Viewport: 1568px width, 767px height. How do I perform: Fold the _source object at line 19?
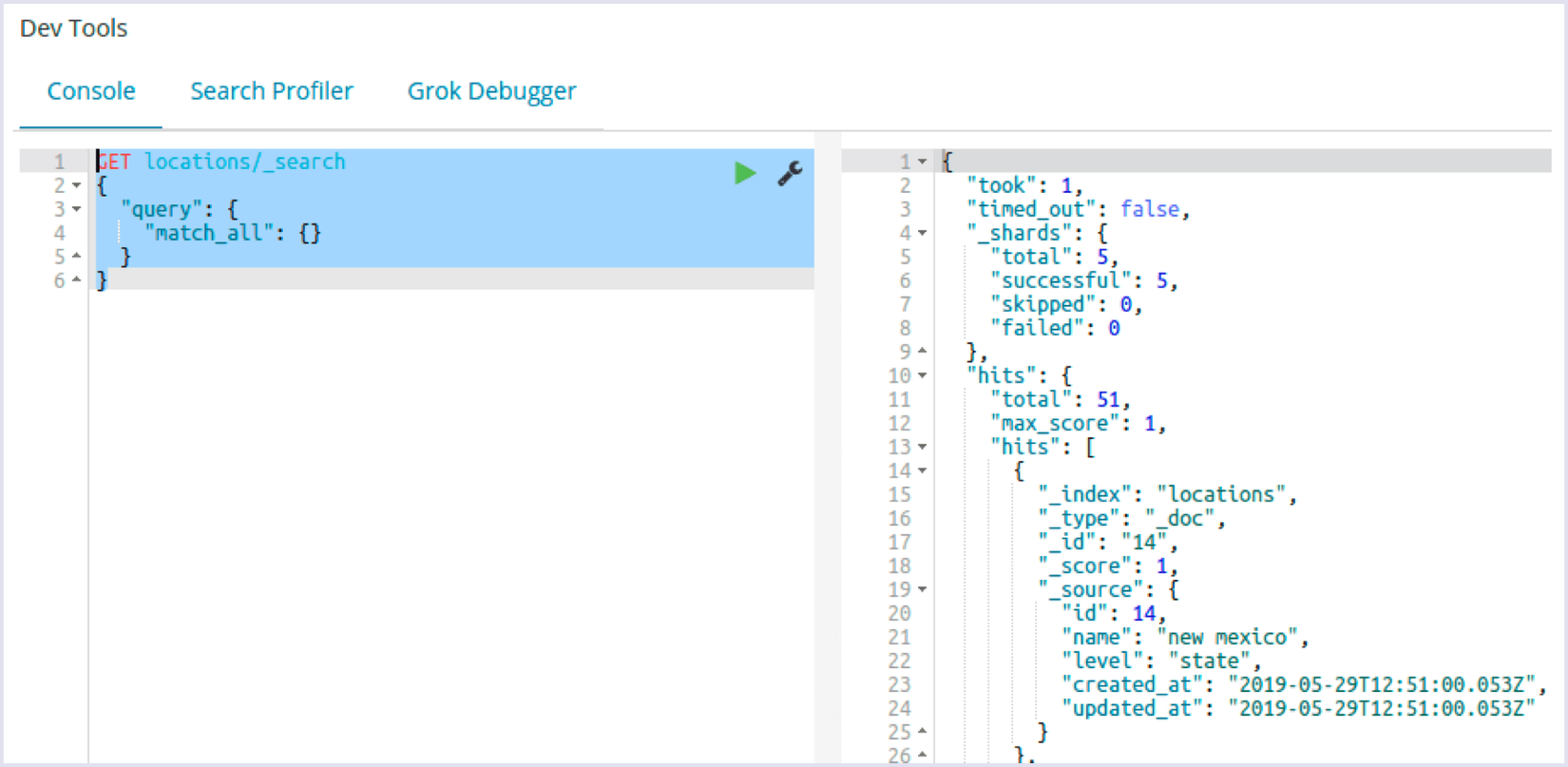[x=922, y=589]
